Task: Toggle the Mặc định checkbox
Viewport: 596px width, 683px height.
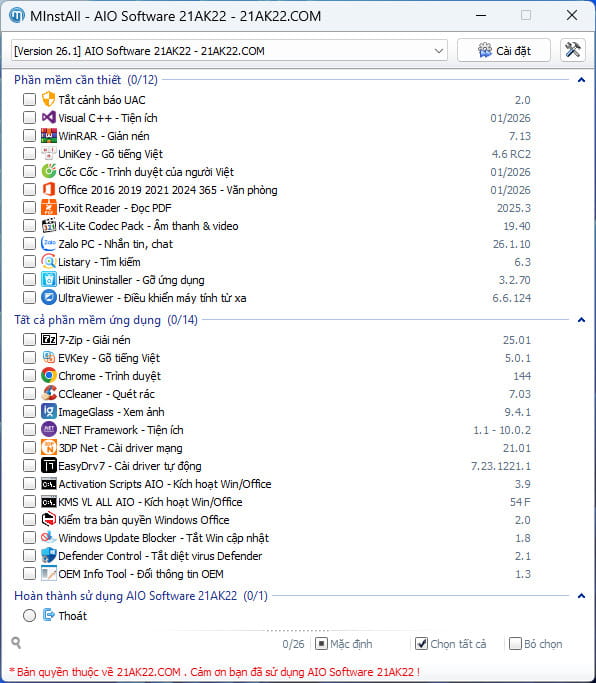Action: click(321, 643)
